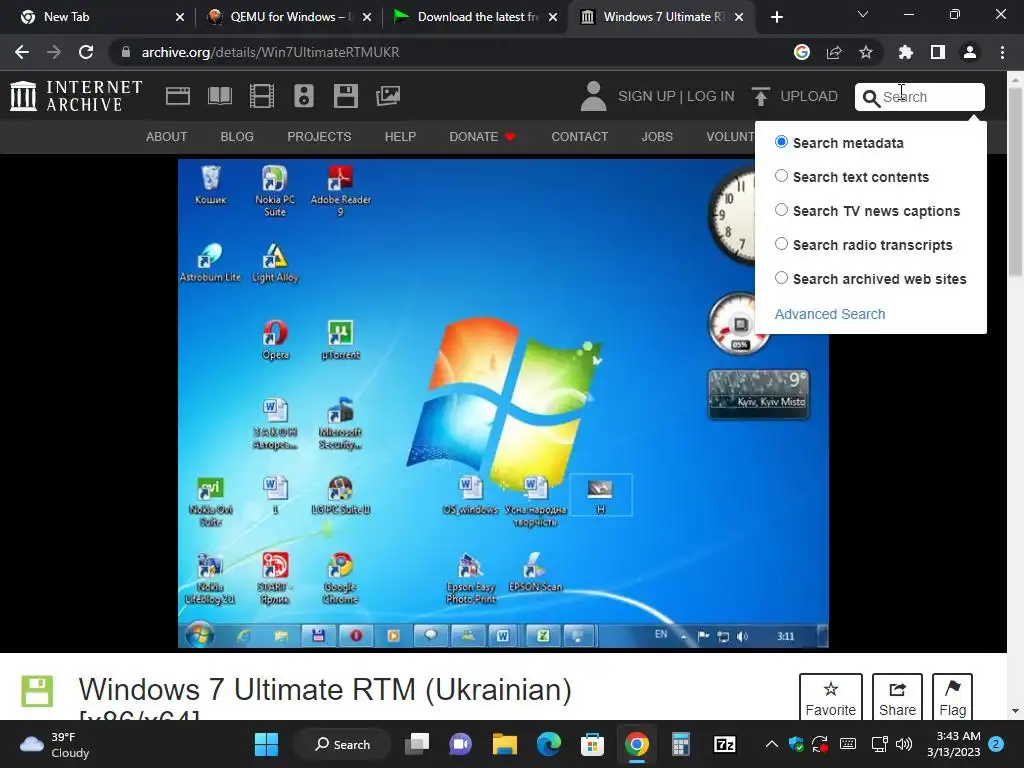The height and width of the screenshot is (768, 1024).
Task: Go back with browser back arrow
Action: [x=22, y=52]
